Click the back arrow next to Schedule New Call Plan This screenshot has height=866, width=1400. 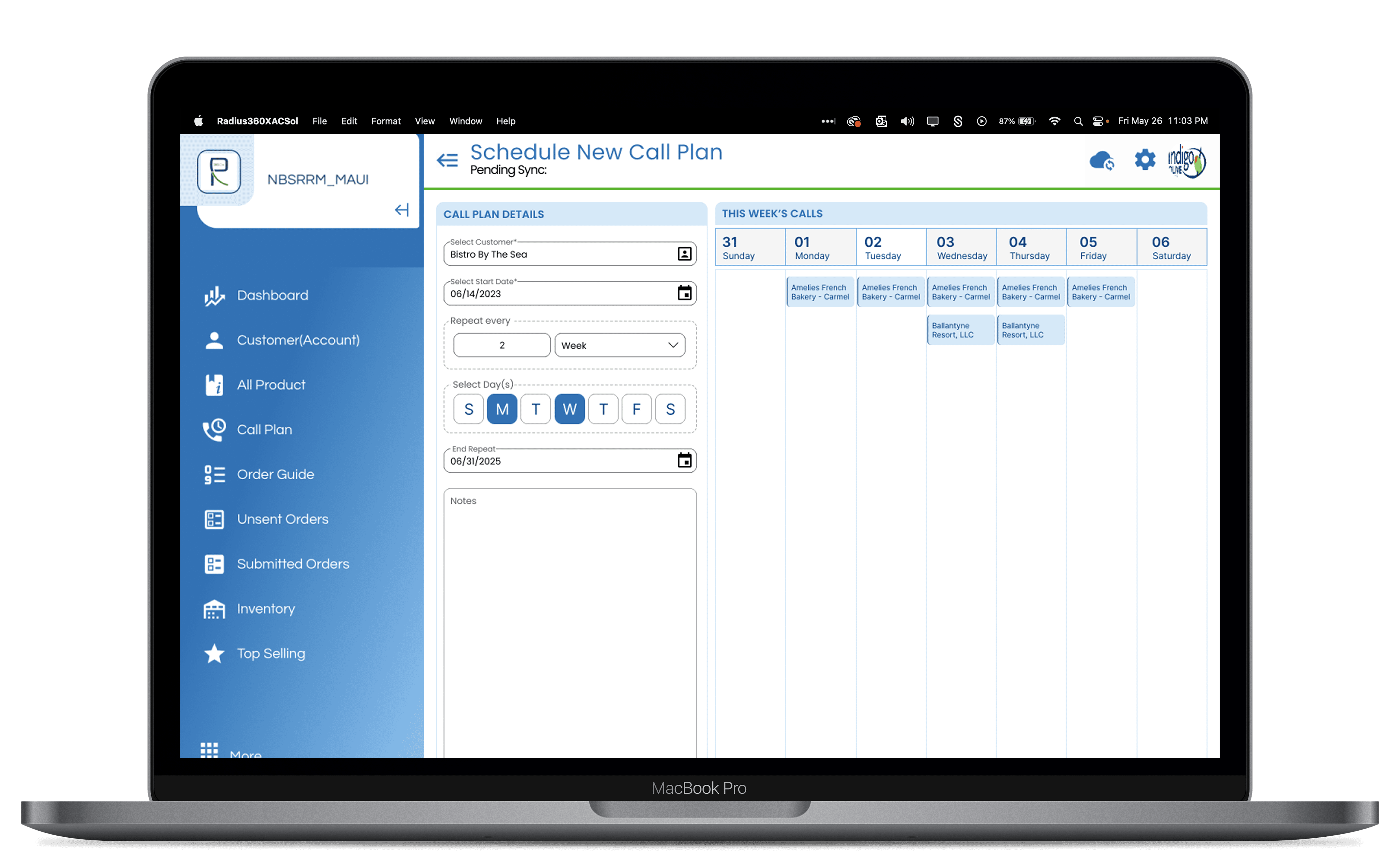click(x=447, y=160)
